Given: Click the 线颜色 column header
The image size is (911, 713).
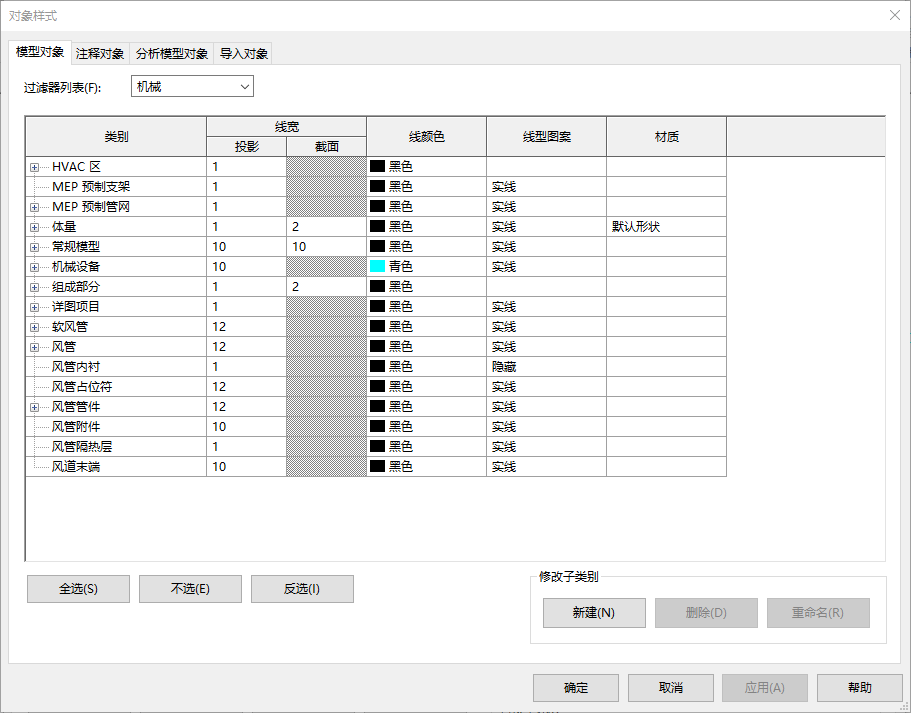Looking at the screenshot, I should (426, 137).
